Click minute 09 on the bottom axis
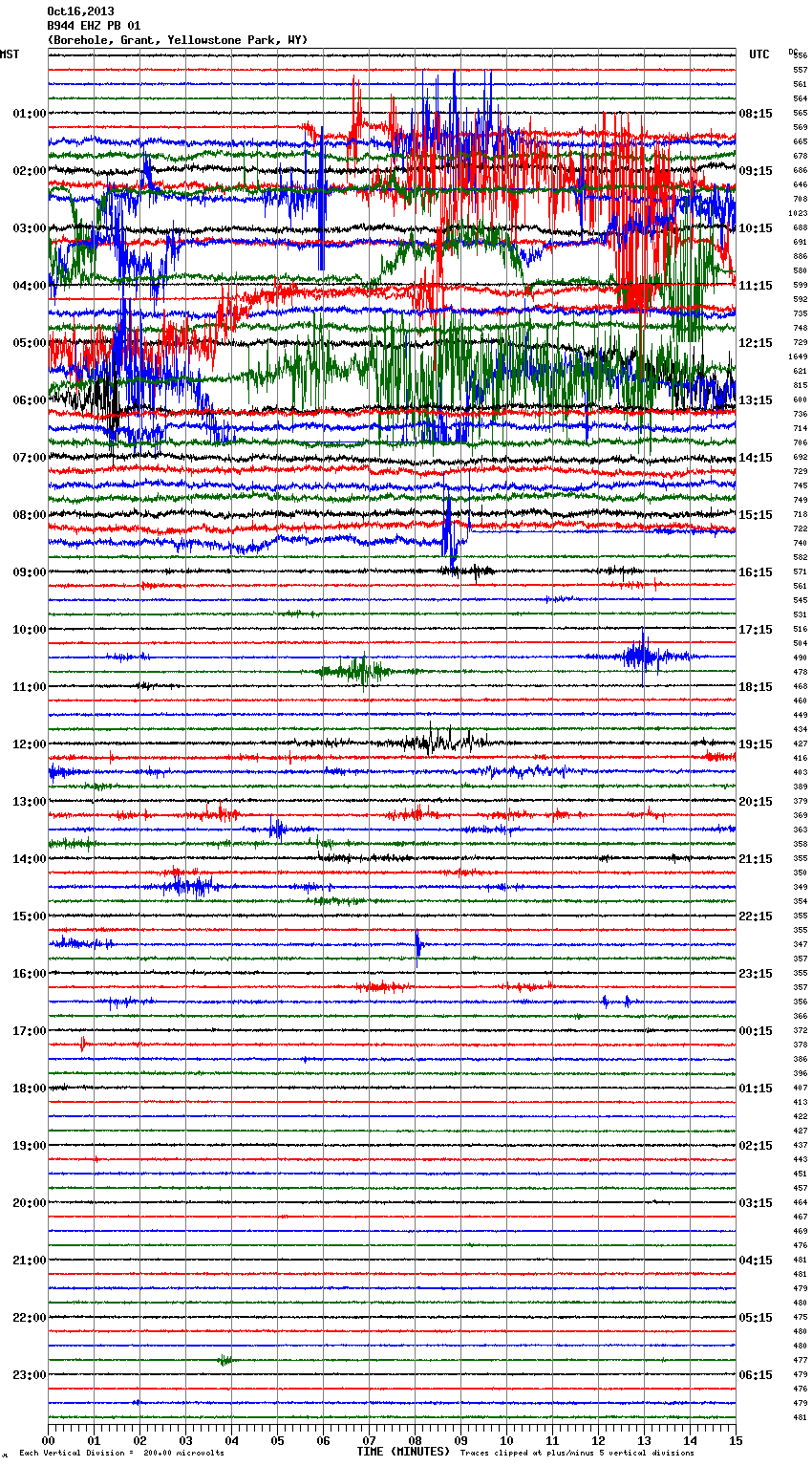Image resolution: width=812 pixels, height=1466 pixels. (x=461, y=1440)
